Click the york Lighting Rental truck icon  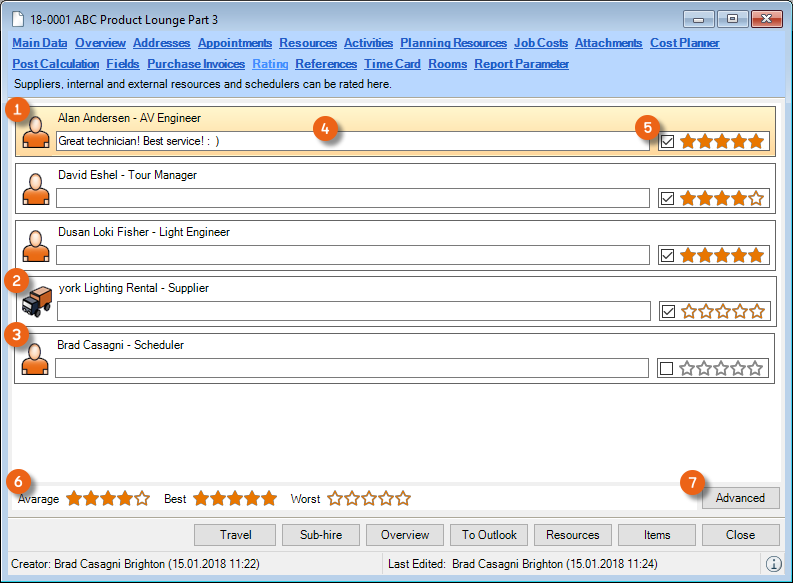point(36,302)
